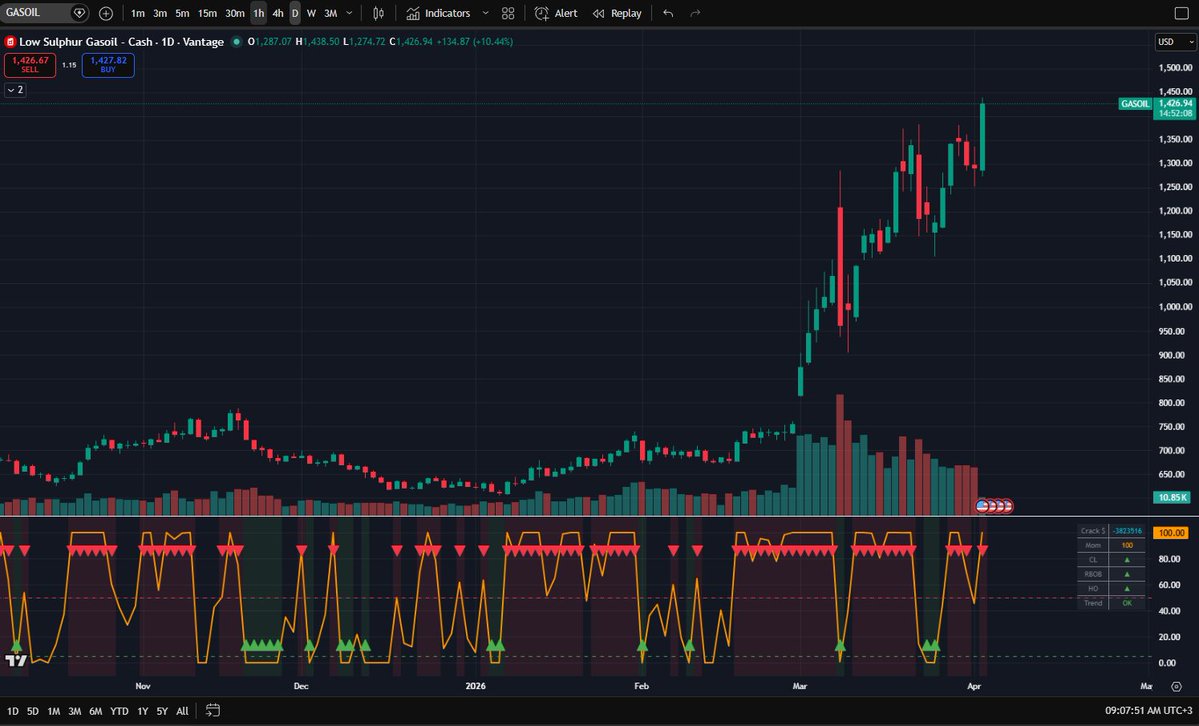The width and height of the screenshot is (1199, 726).
Task: Open the Indicators dialog
Action: click(438, 13)
